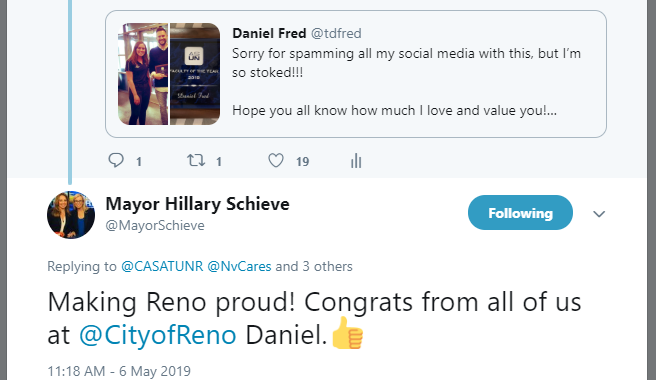Screen dimensions: 656x380
Task: Visit the @MayorSchieve handle
Action: coord(155,226)
